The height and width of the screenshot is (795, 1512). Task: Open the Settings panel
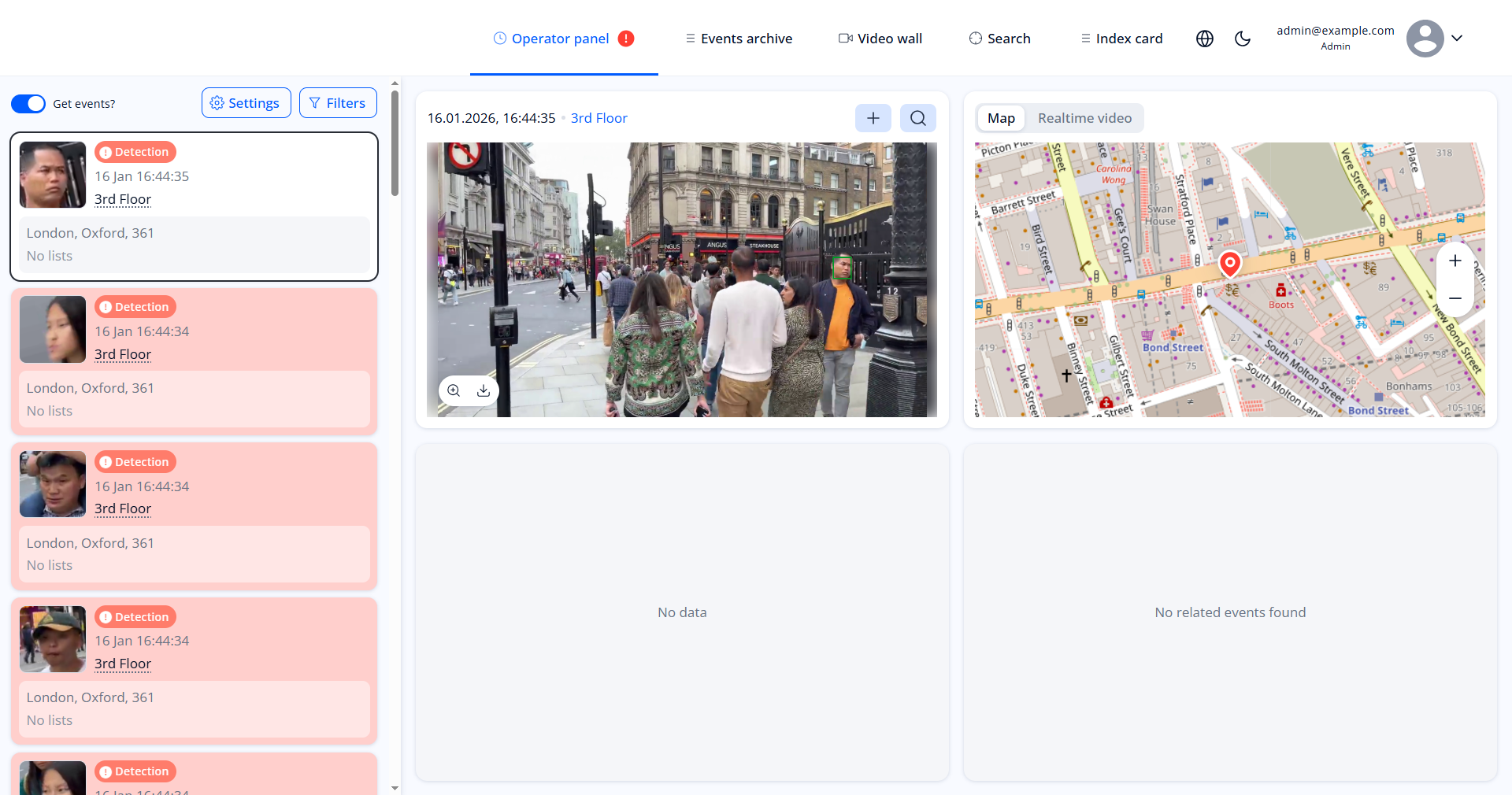pyautogui.click(x=246, y=102)
